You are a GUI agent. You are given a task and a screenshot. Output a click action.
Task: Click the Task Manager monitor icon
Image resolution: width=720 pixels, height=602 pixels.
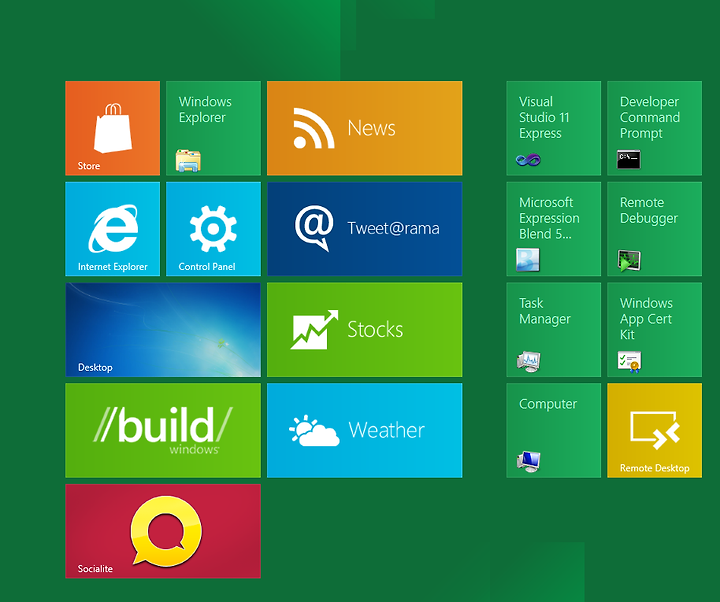529,361
